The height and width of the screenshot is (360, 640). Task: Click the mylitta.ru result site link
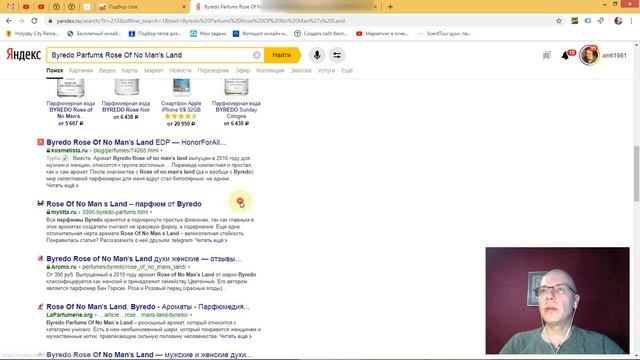(64, 212)
